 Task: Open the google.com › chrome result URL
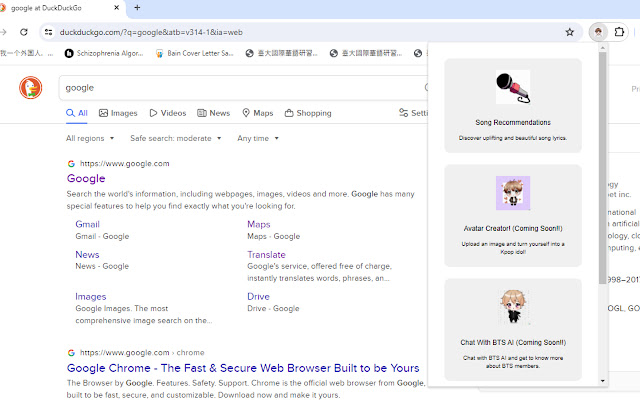142,353
